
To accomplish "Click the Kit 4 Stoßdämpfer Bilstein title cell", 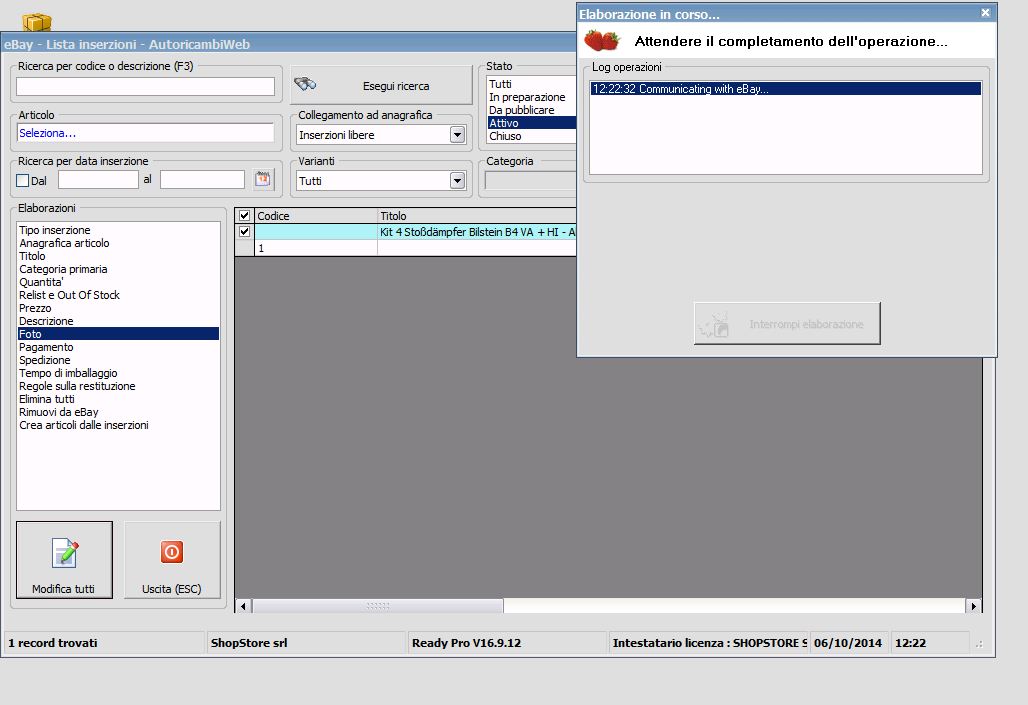I will point(477,232).
